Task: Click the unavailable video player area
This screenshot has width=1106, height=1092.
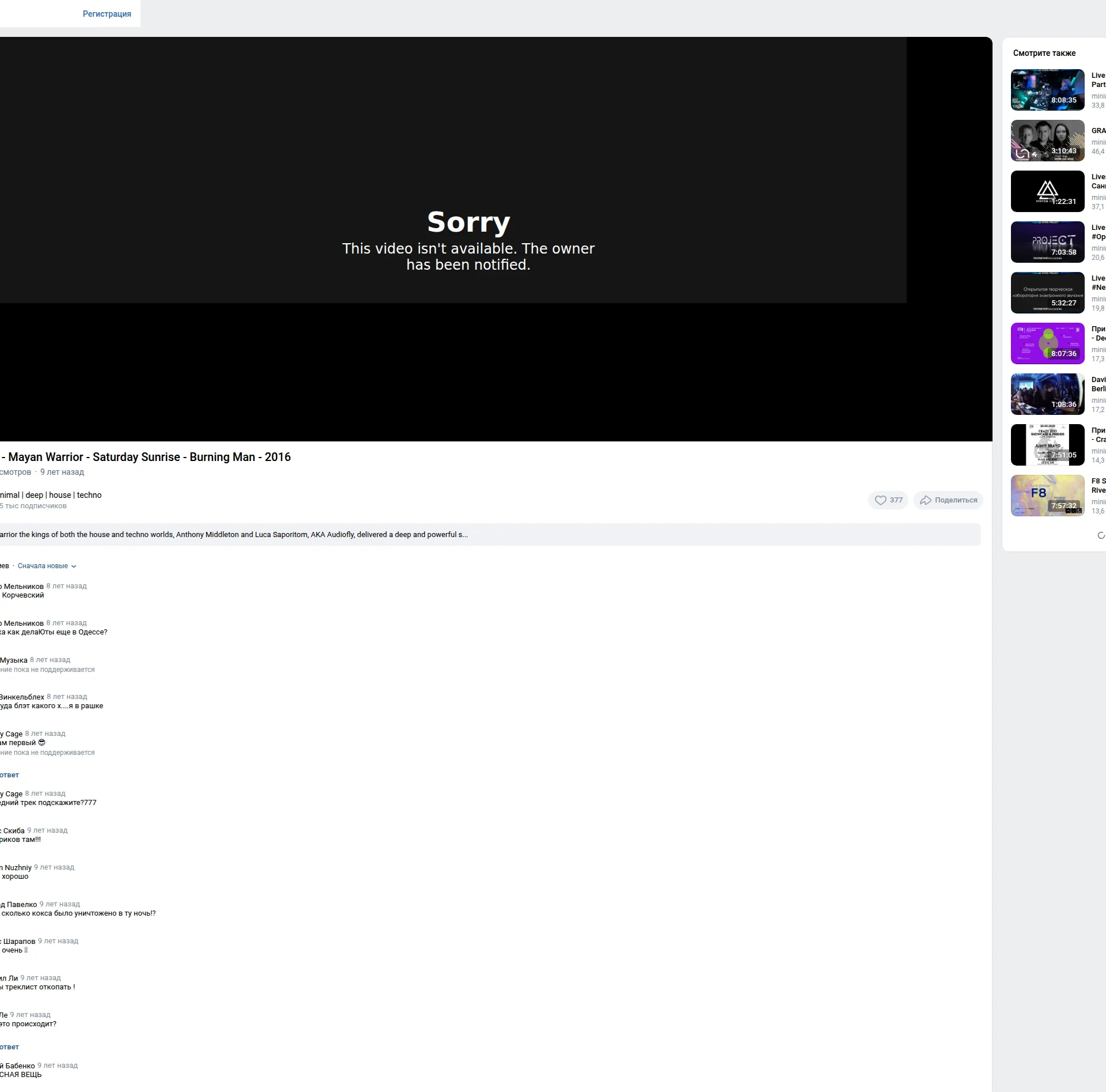Action: pos(496,239)
